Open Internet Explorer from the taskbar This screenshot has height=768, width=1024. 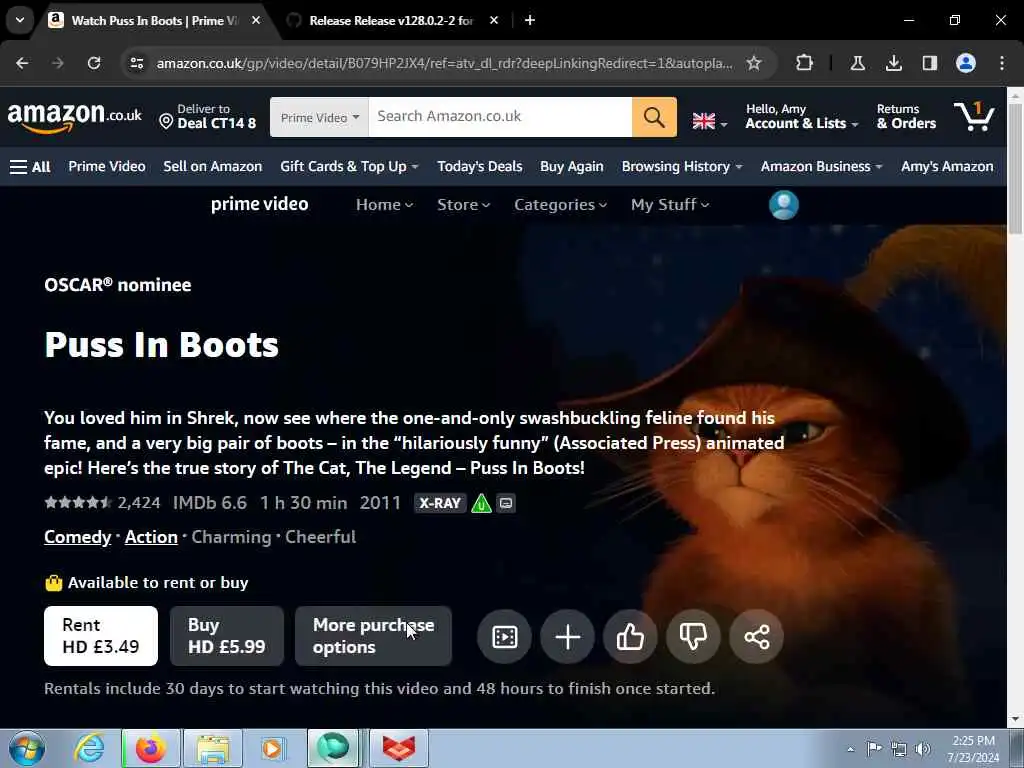(x=89, y=748)
